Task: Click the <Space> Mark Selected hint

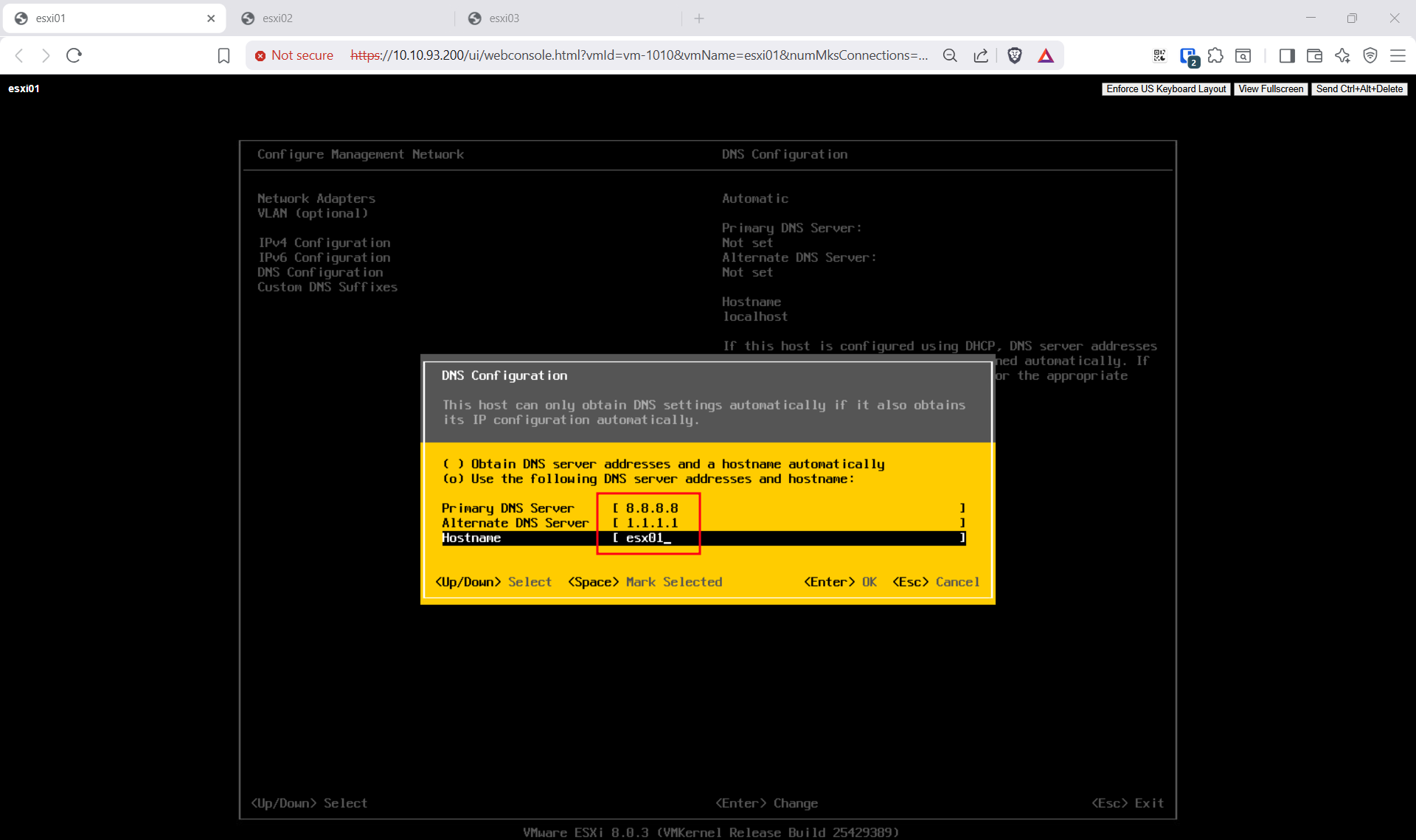Action: coord(645,582)
